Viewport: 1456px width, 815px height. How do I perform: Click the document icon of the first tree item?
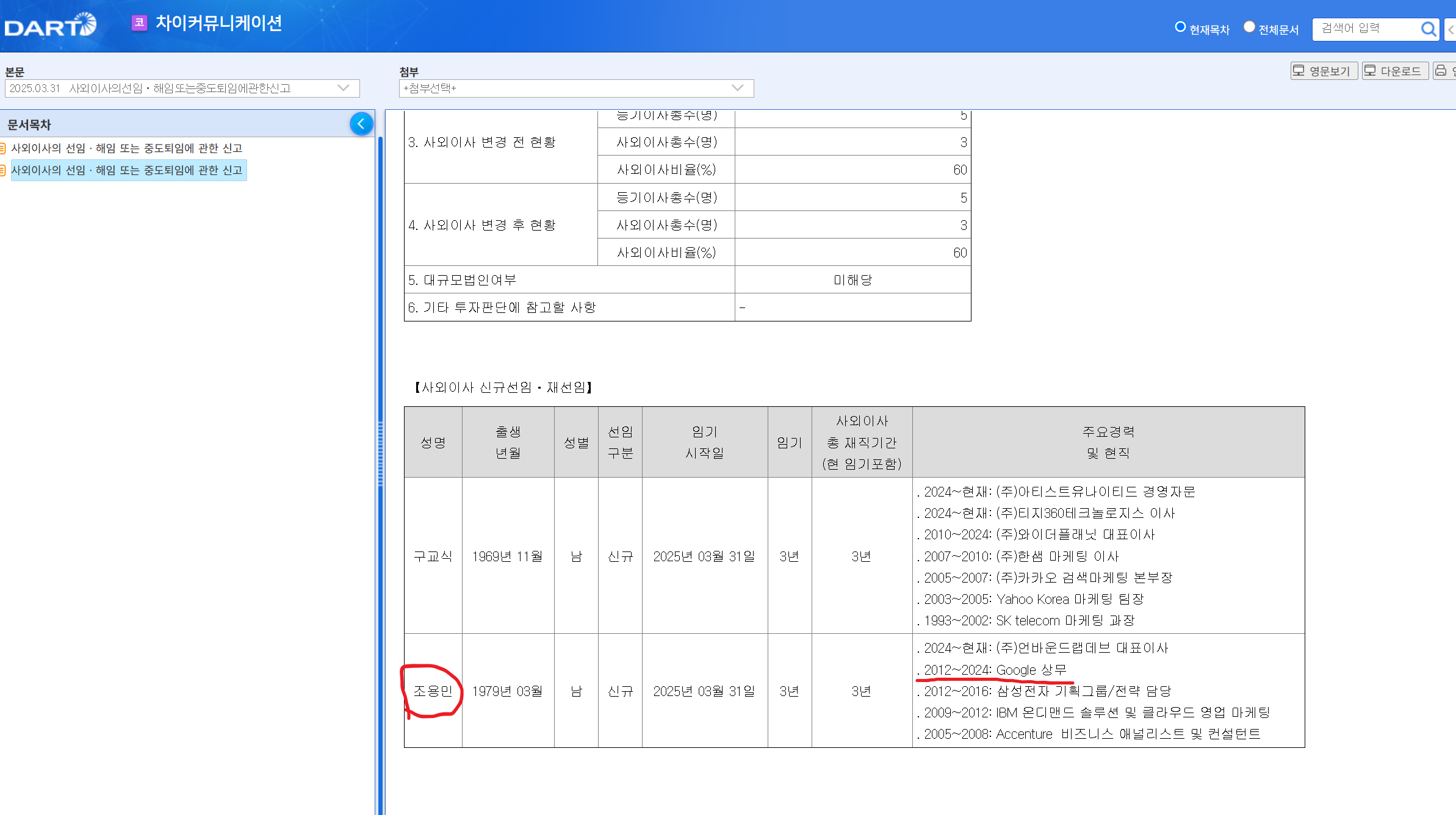coord(3,148)
